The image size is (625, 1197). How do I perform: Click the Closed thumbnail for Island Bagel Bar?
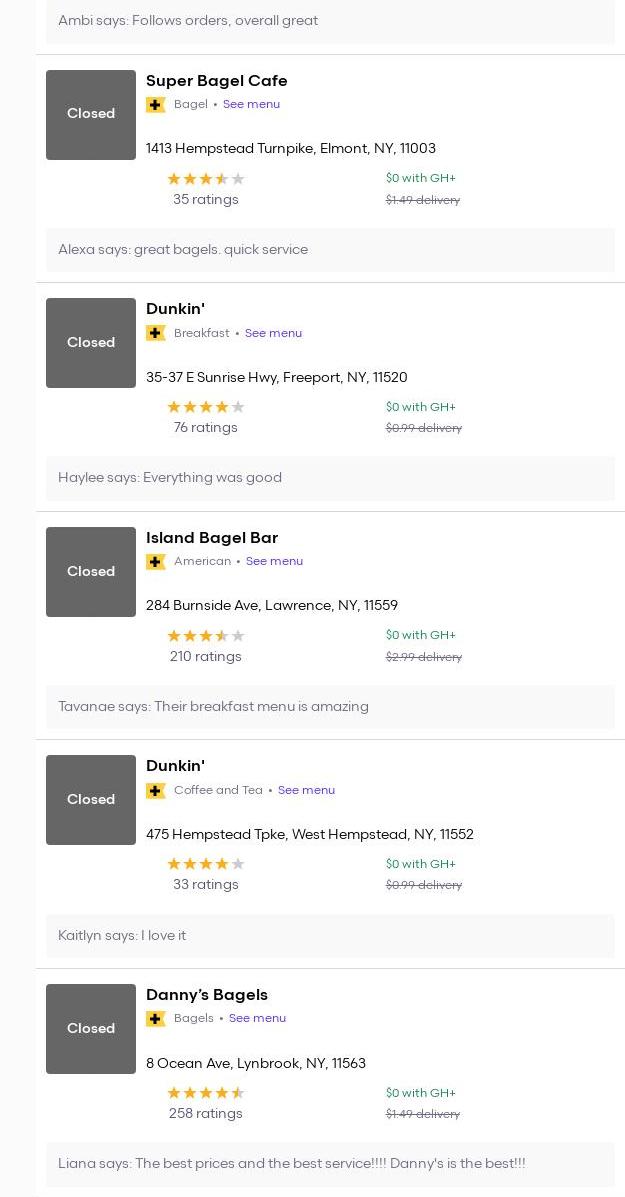(91, 571)
